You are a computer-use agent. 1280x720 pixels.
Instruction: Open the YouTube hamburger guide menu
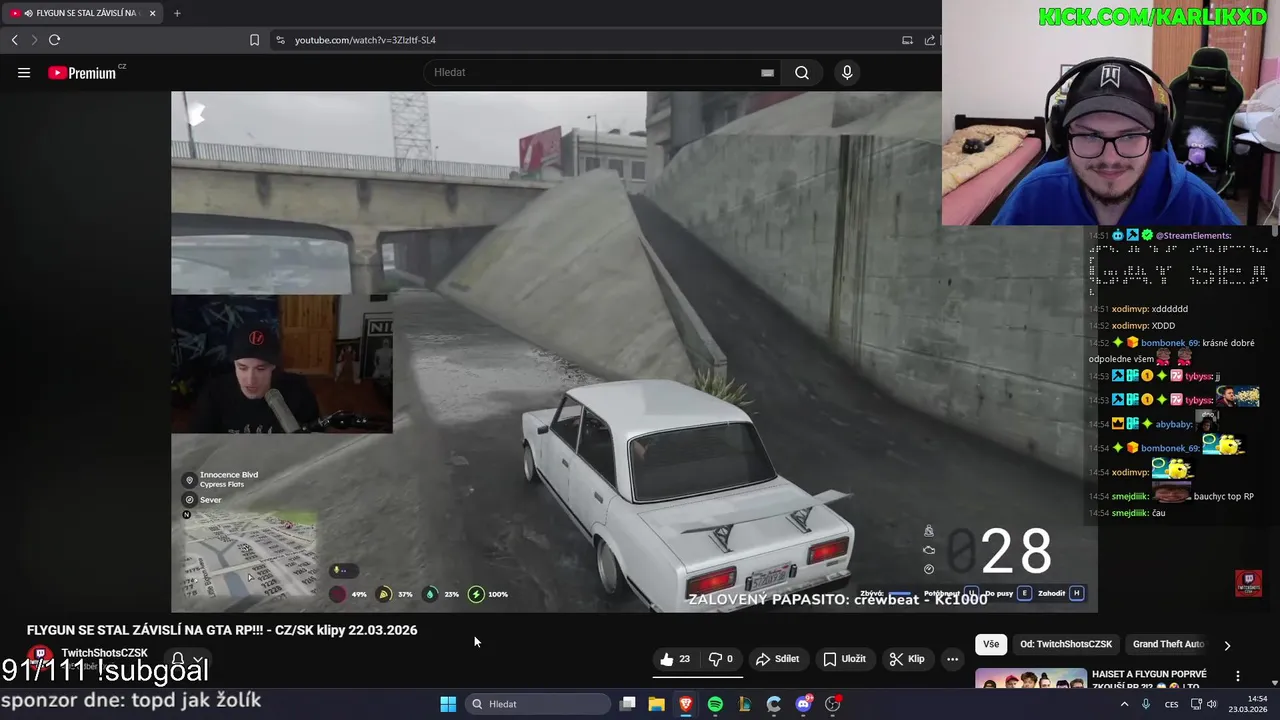tap(24, 72)
